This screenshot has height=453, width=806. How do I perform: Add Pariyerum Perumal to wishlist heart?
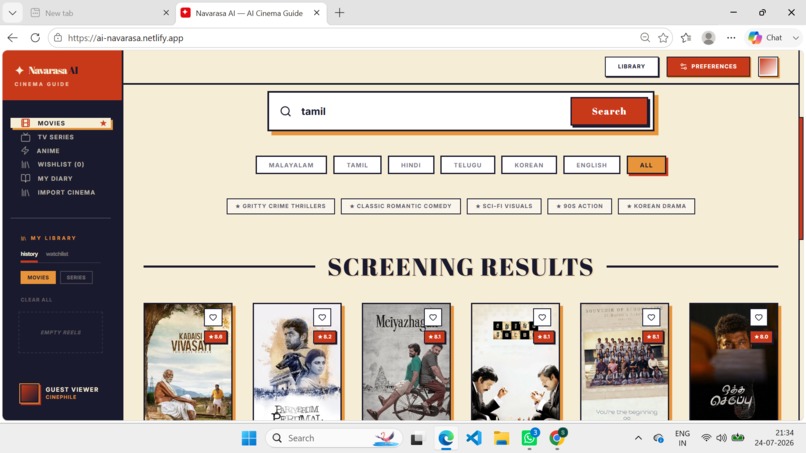coord(322,317)
